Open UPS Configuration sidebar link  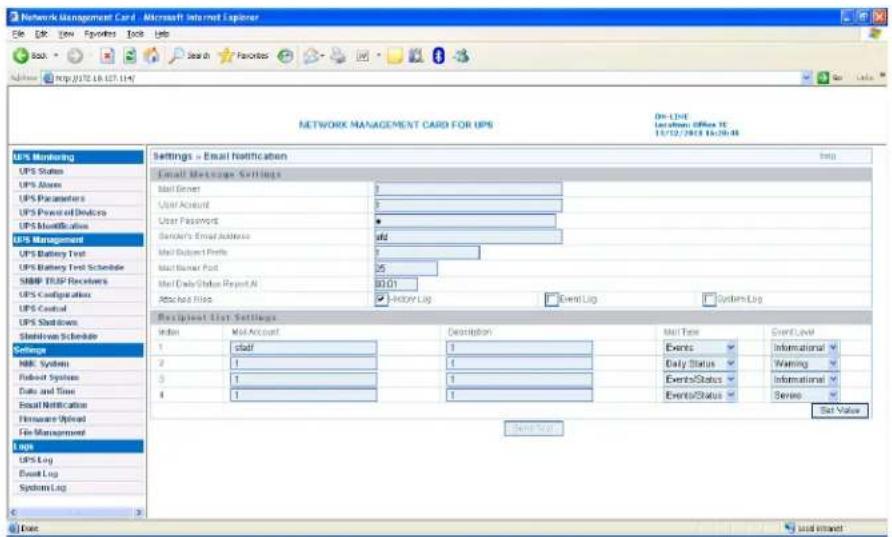tap(55, 295)
